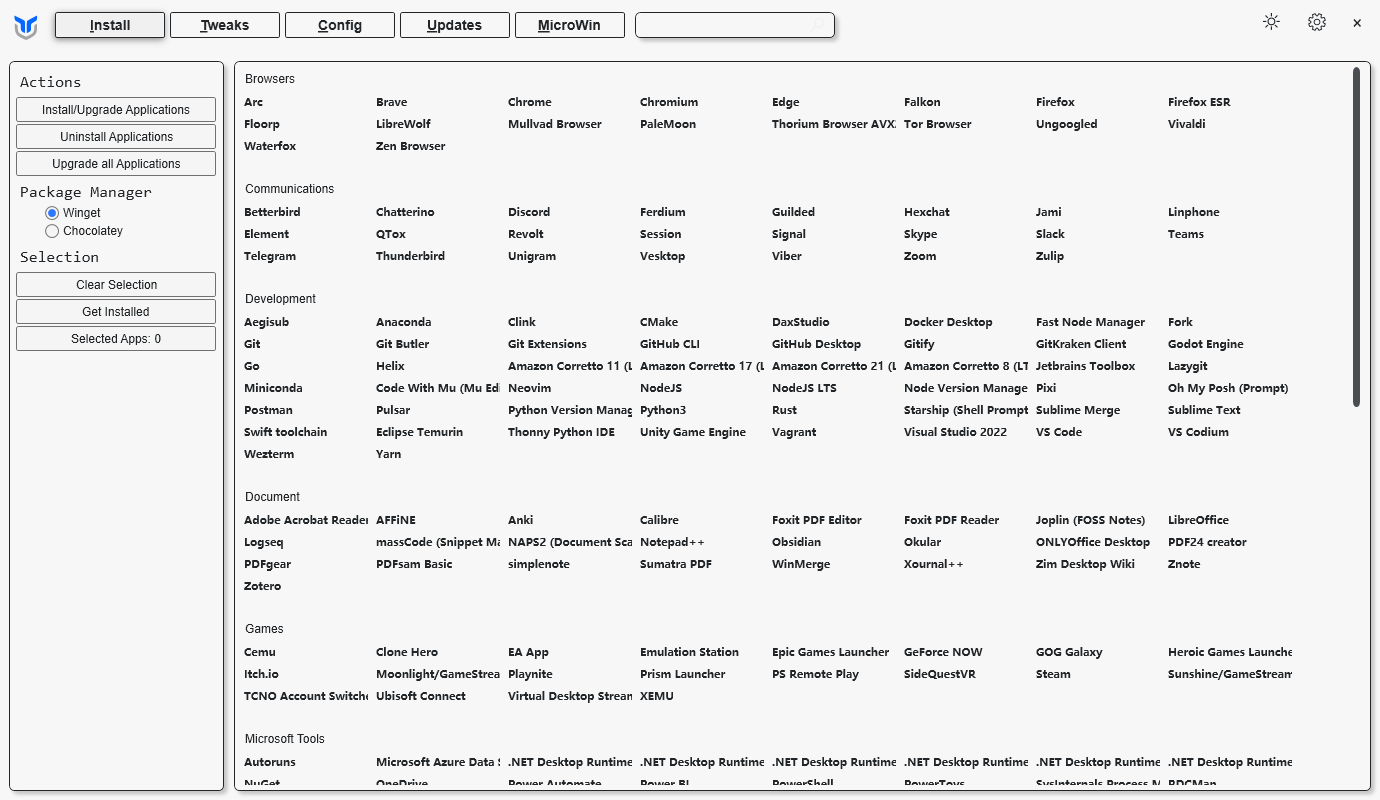
Task: Select NodeJS LTS app
Action: click(x=804, y=388)
